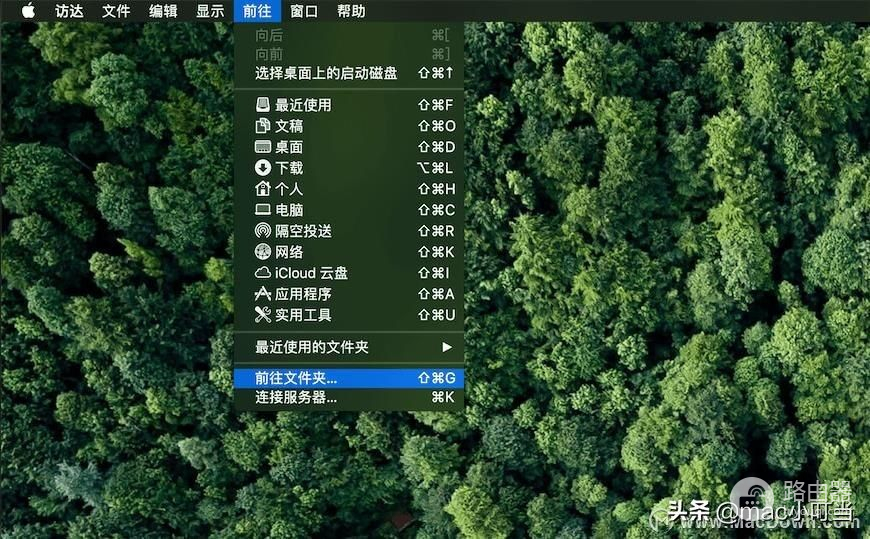Choose 前往文件夹… highlighted entry

(349, 378)
